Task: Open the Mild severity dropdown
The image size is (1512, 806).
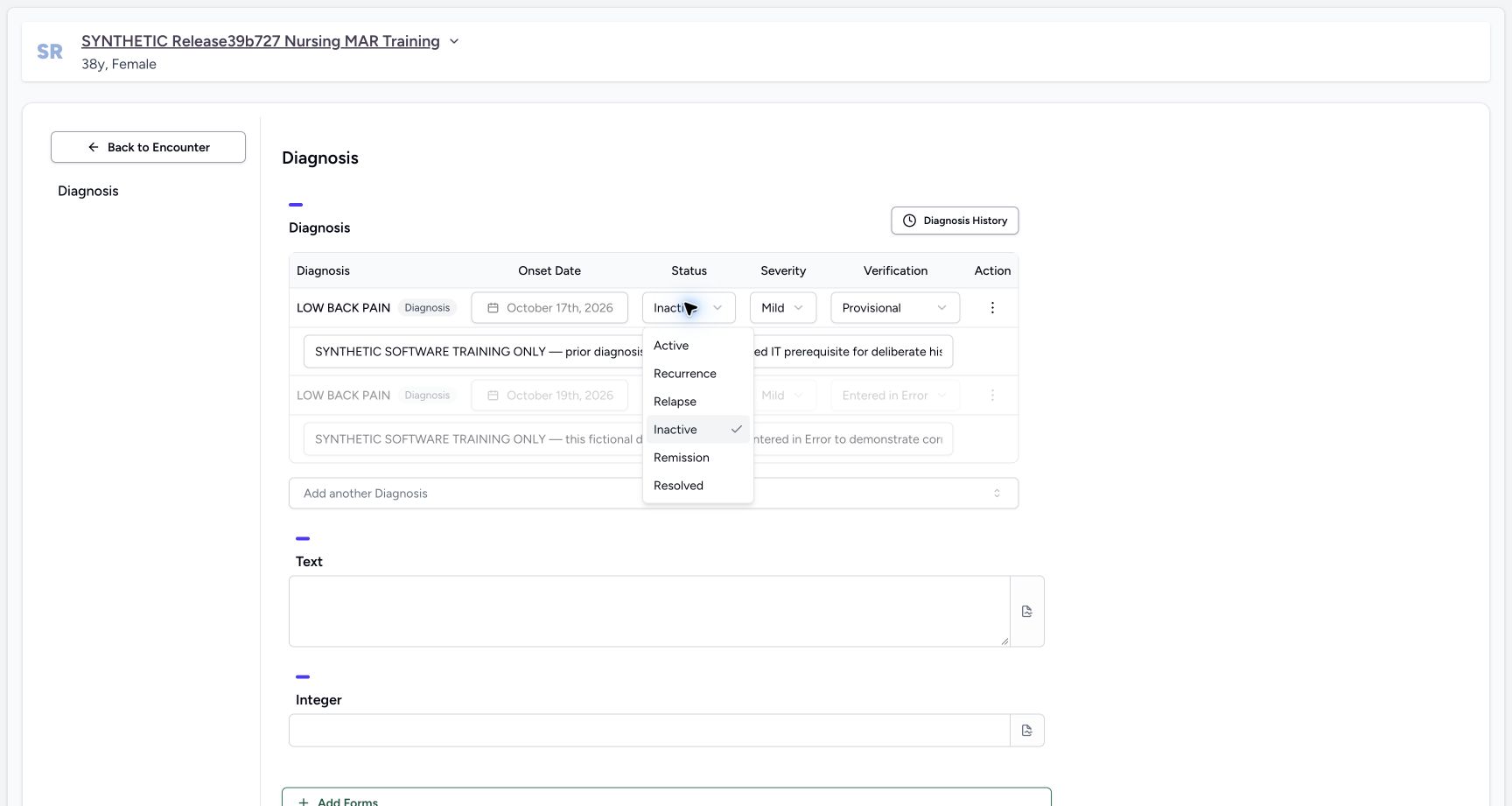Action: click(x=783, y=308)
